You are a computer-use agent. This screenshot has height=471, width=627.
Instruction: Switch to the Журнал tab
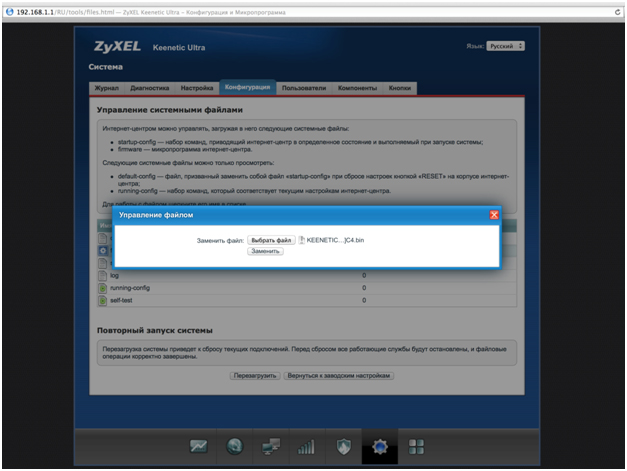click(x=106, y=88)
